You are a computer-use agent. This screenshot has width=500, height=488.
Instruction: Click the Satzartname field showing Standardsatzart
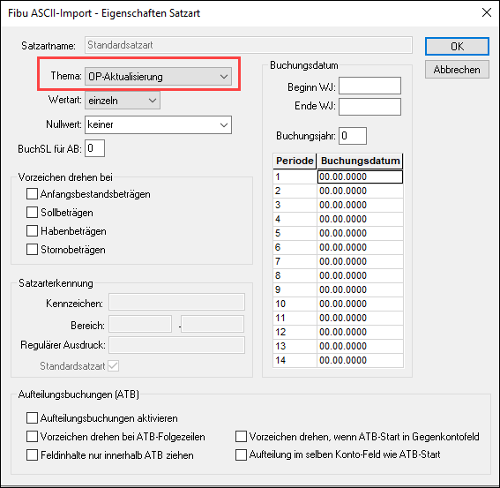point(248,45)
